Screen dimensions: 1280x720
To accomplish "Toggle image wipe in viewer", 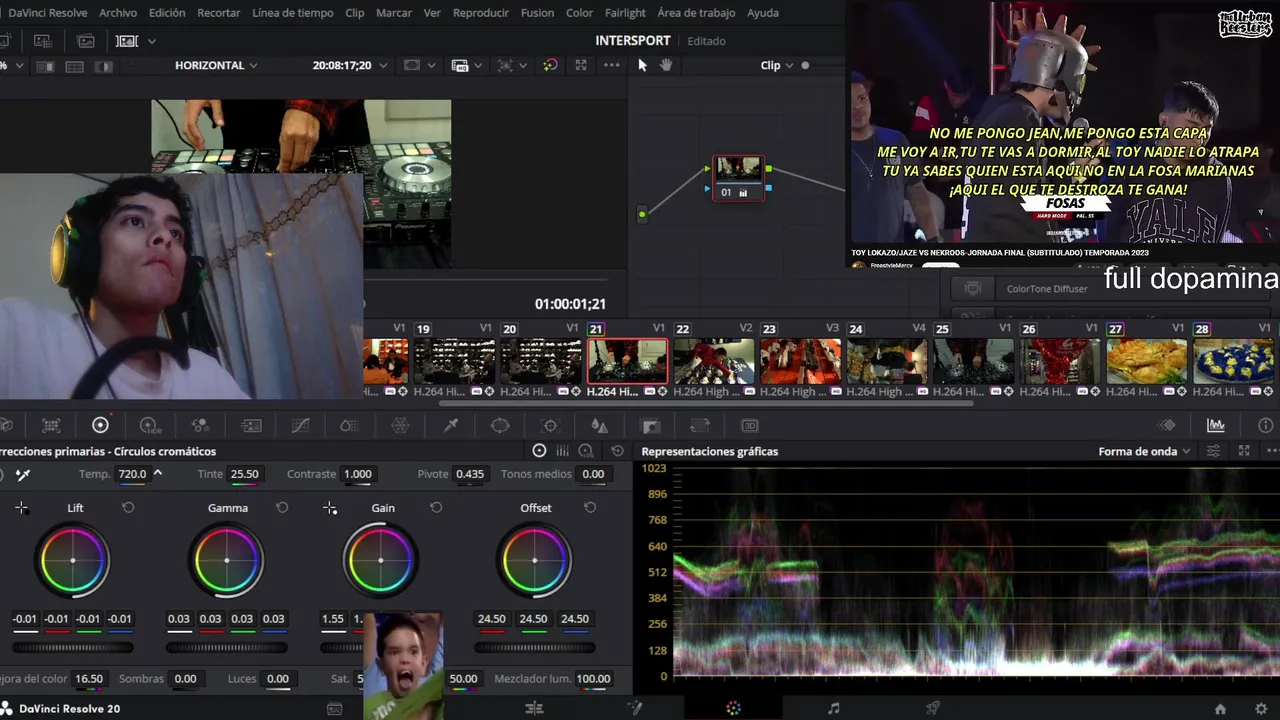I will tap(44, 66).
